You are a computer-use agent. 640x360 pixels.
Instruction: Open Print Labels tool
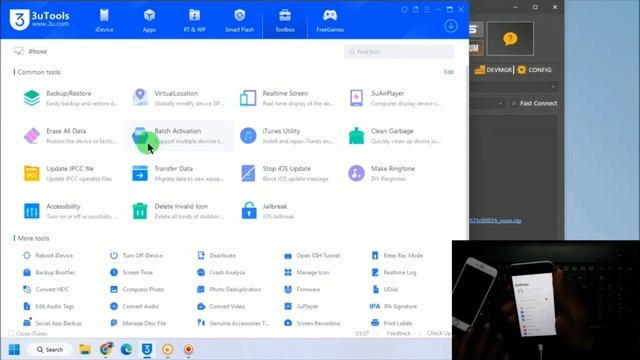coord(392,323)
